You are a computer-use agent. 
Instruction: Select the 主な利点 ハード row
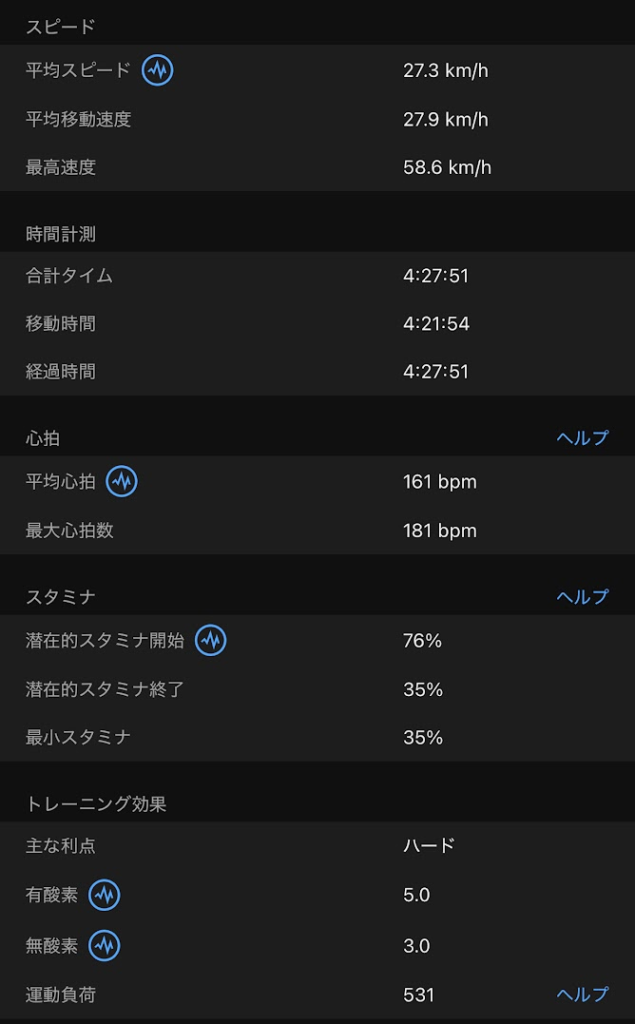pos(317,846)
